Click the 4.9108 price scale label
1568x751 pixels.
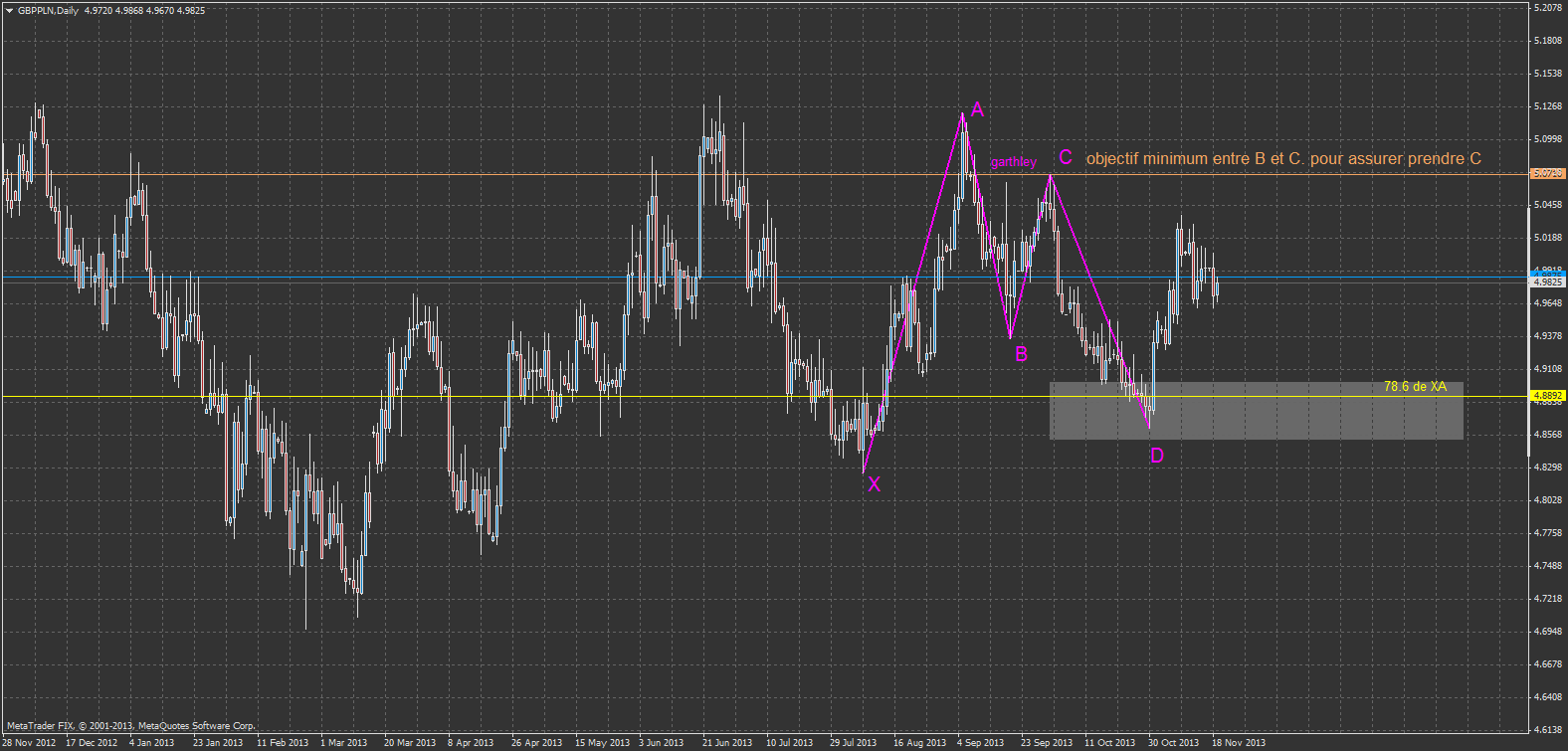click(1547, 369)
